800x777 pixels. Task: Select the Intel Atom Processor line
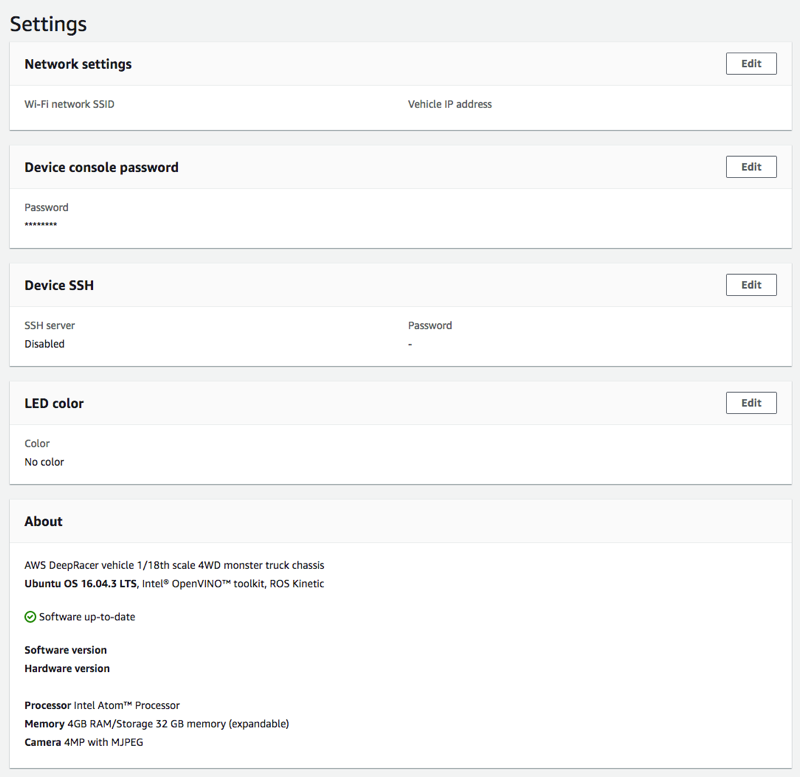[102, 705]
